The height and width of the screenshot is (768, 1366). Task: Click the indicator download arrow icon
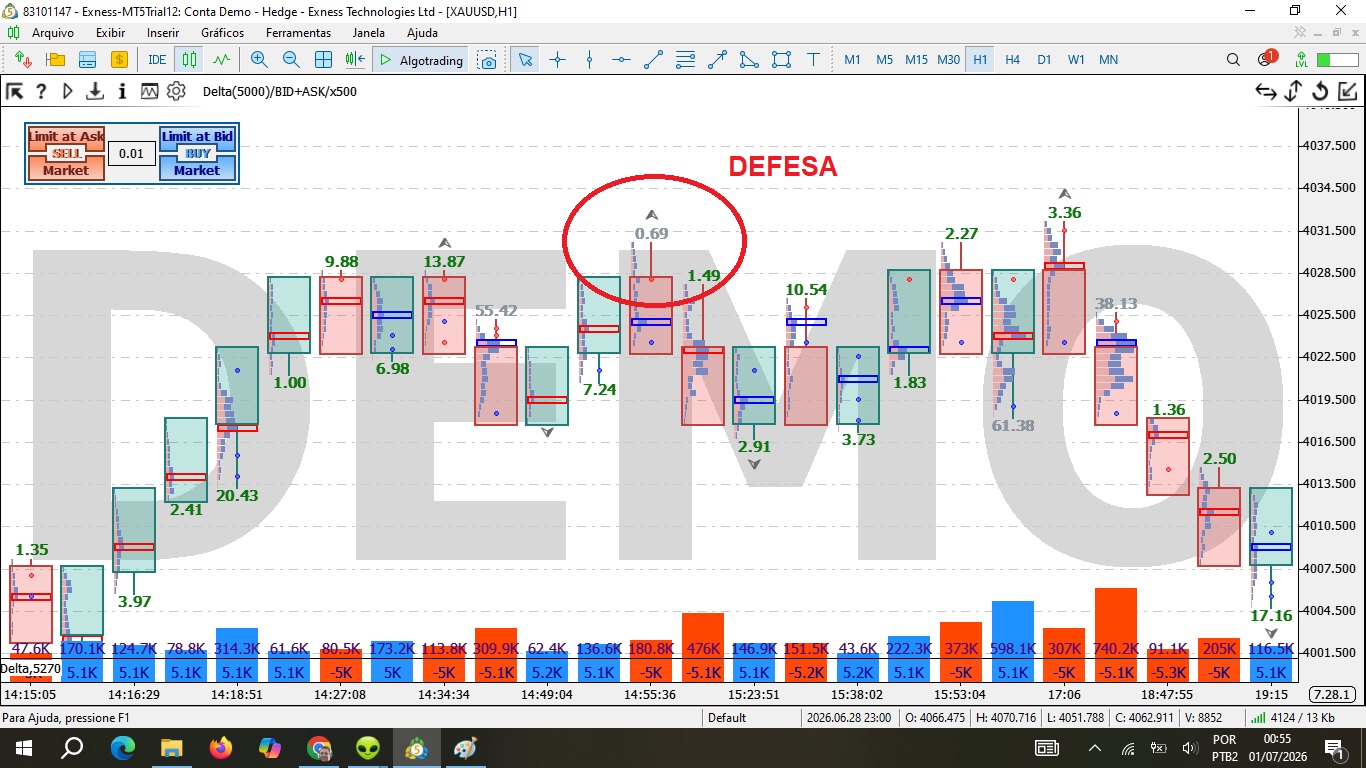click(95, 91)
